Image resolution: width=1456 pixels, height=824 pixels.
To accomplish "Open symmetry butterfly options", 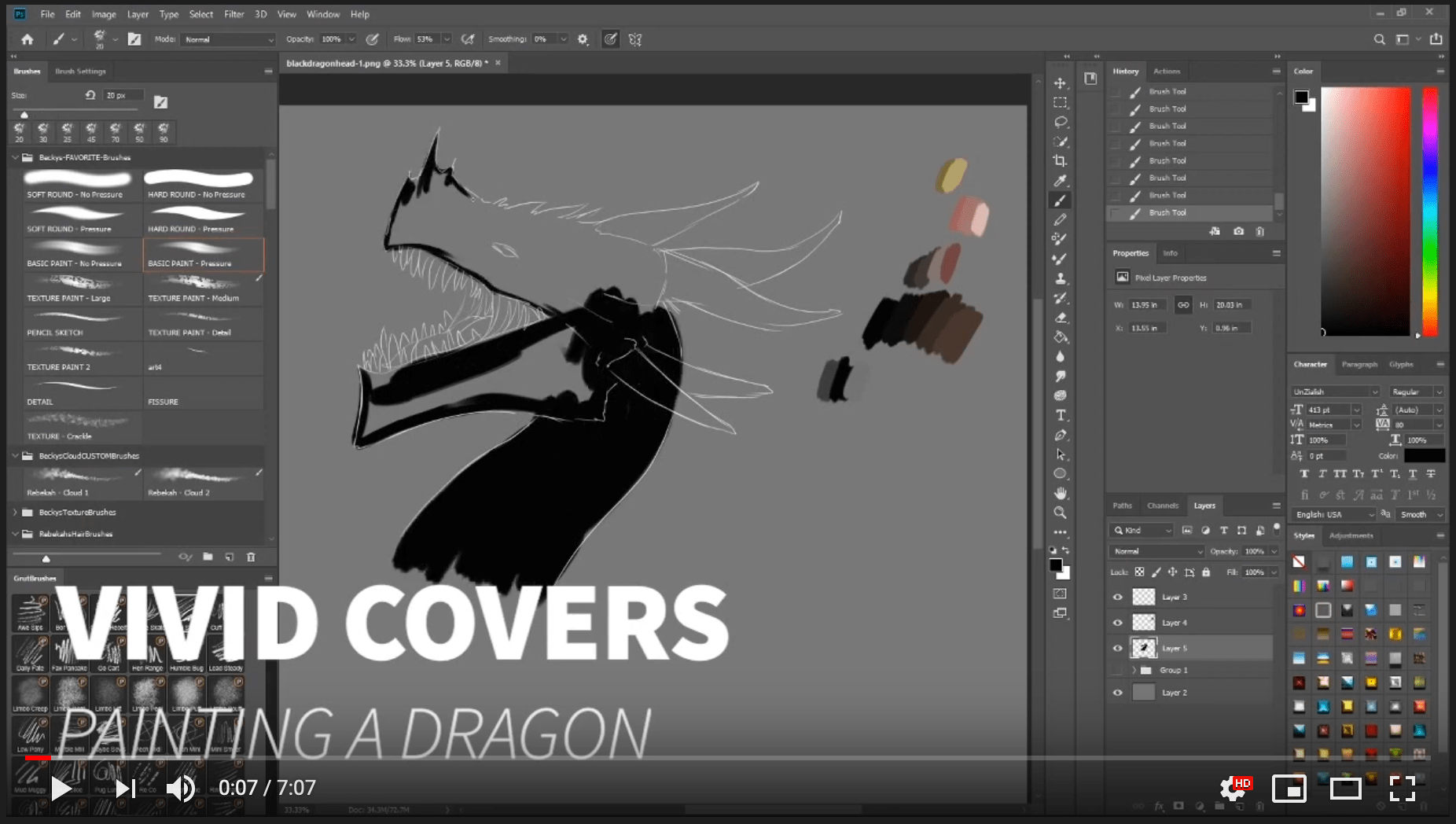I will (x=635, y=39).
